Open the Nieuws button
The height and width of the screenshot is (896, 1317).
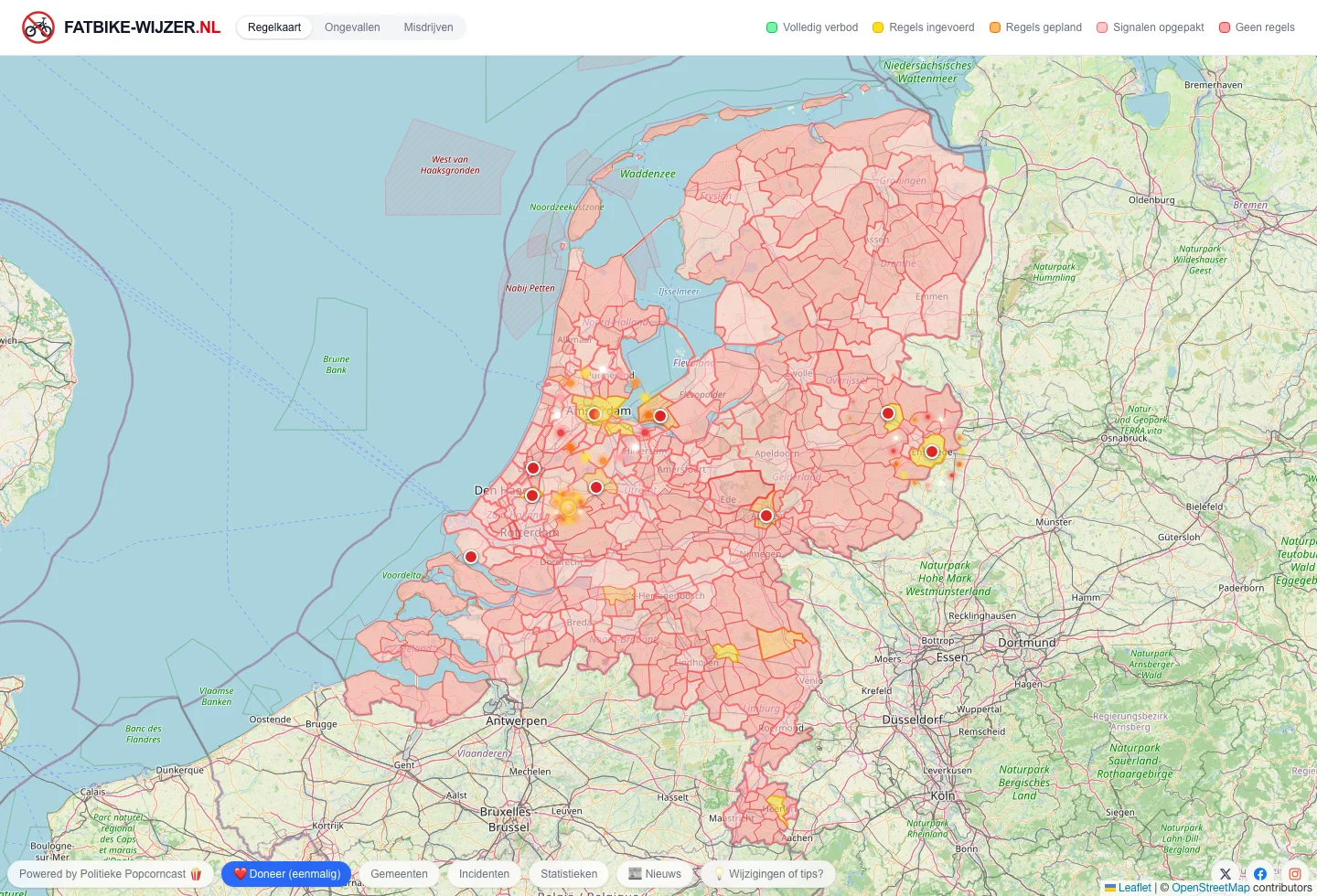[655, 874]
